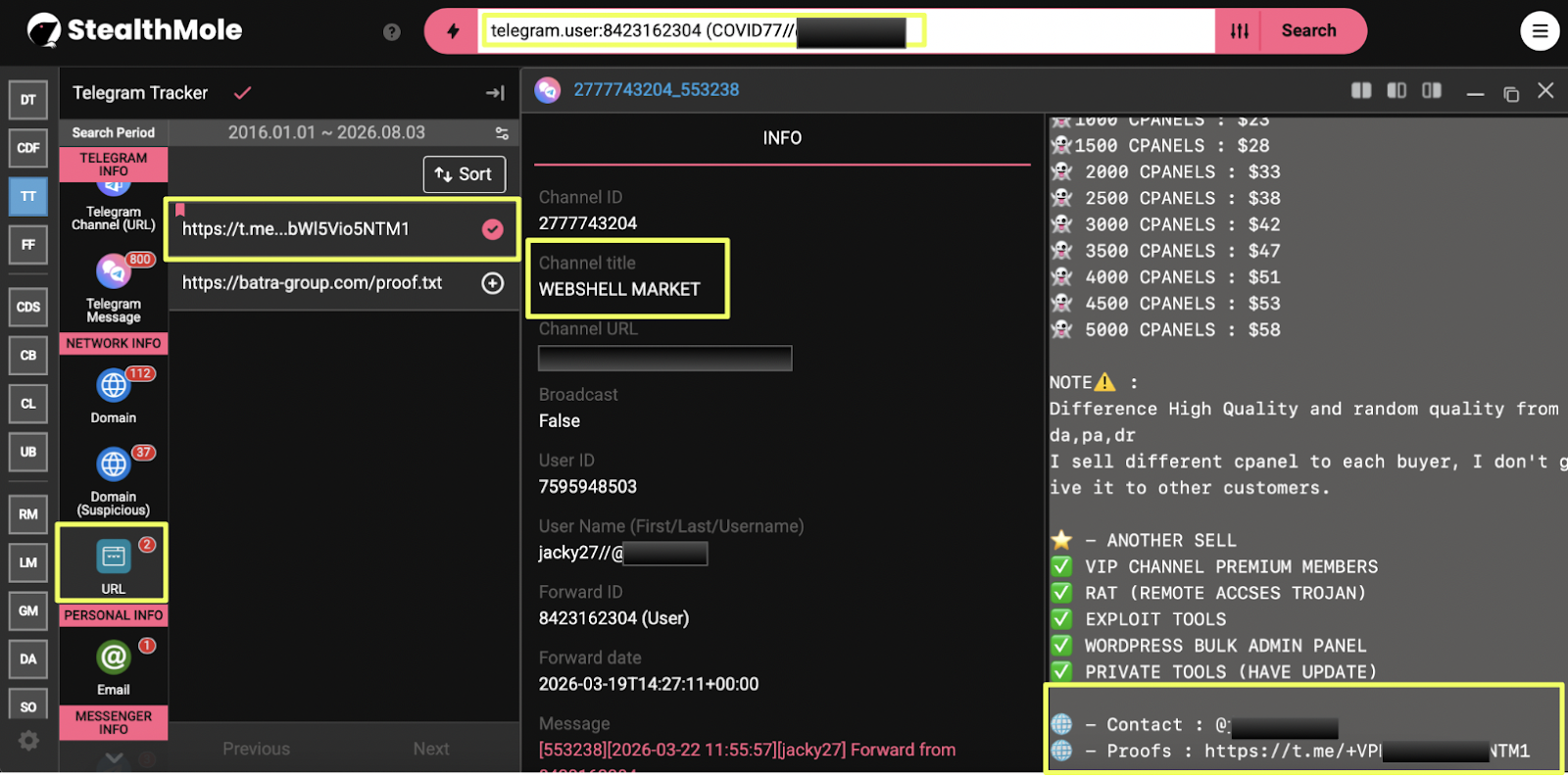Go to Previous results page
Viewport: 1568px width, 778px height.
point(256,749)
